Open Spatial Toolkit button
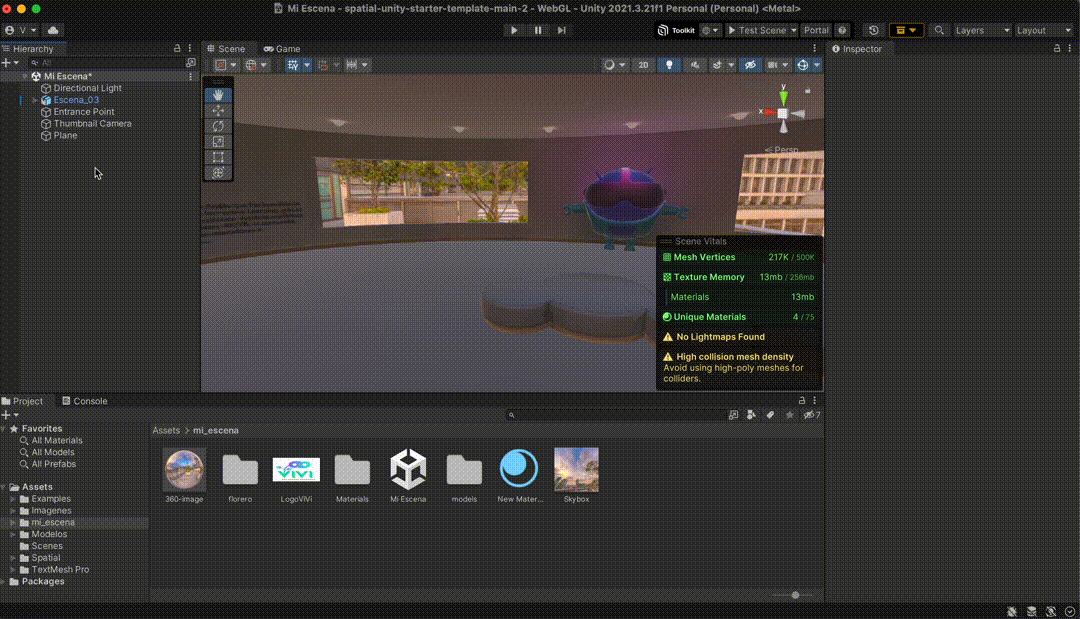Viewport: 1080px width, 619px height. click(x=676, y=30)
